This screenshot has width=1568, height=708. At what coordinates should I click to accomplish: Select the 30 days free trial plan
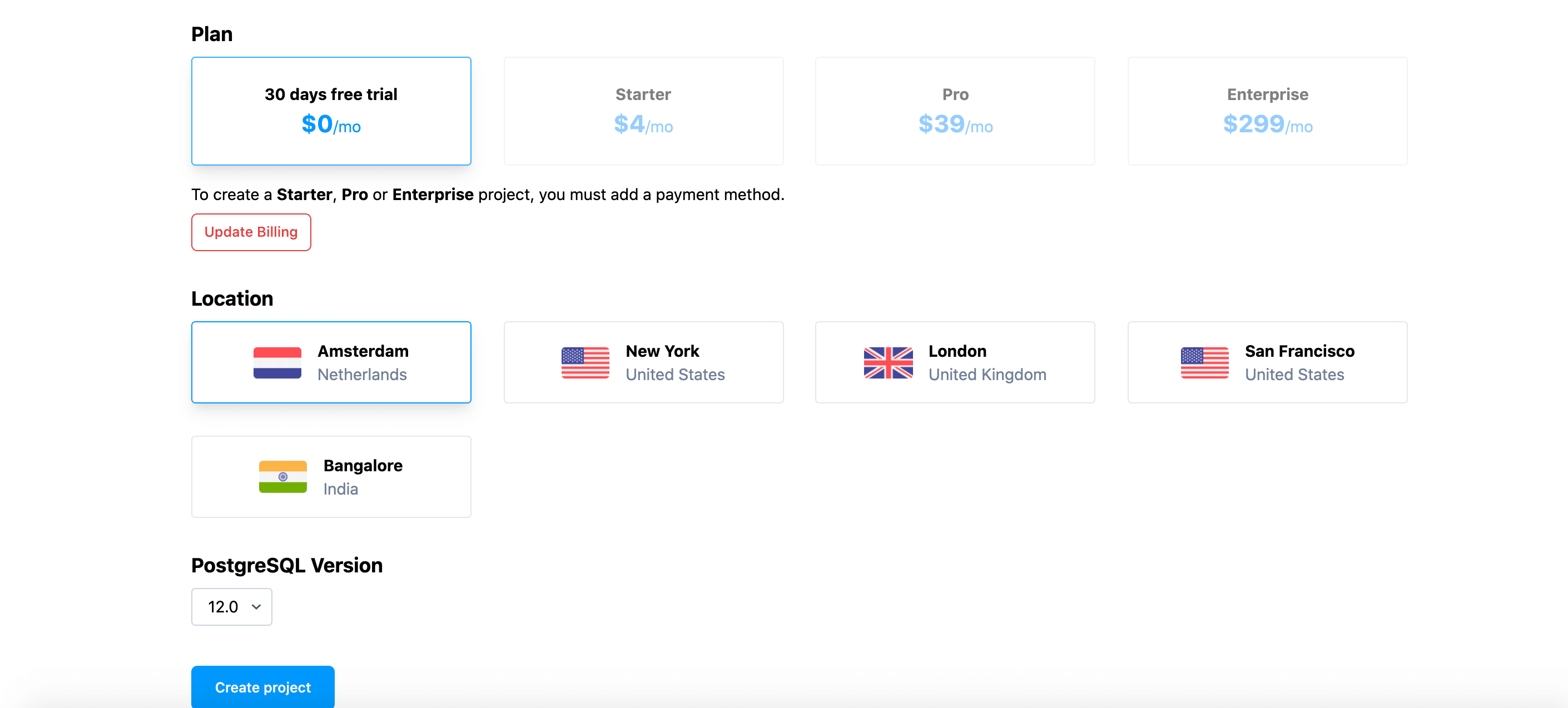coord(331,111)
